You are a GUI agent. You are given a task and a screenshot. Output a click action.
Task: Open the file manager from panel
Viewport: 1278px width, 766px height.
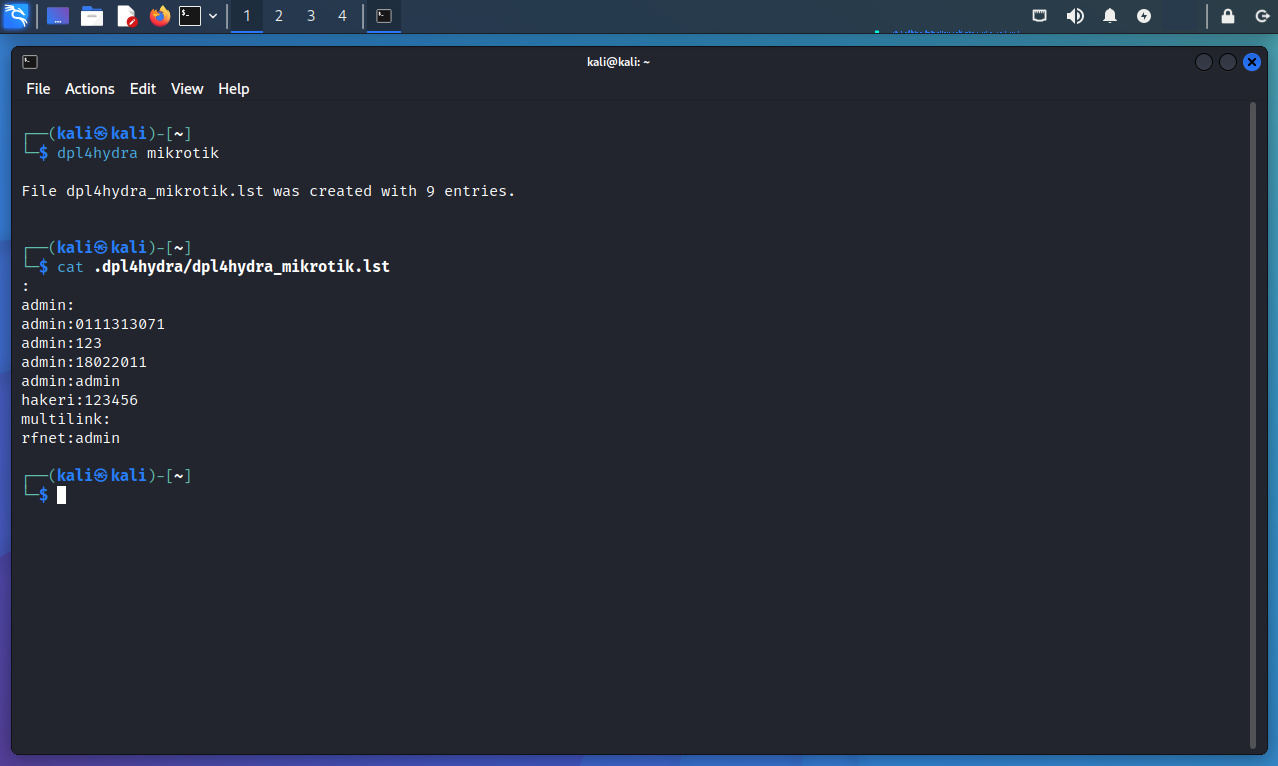point(92,16)
